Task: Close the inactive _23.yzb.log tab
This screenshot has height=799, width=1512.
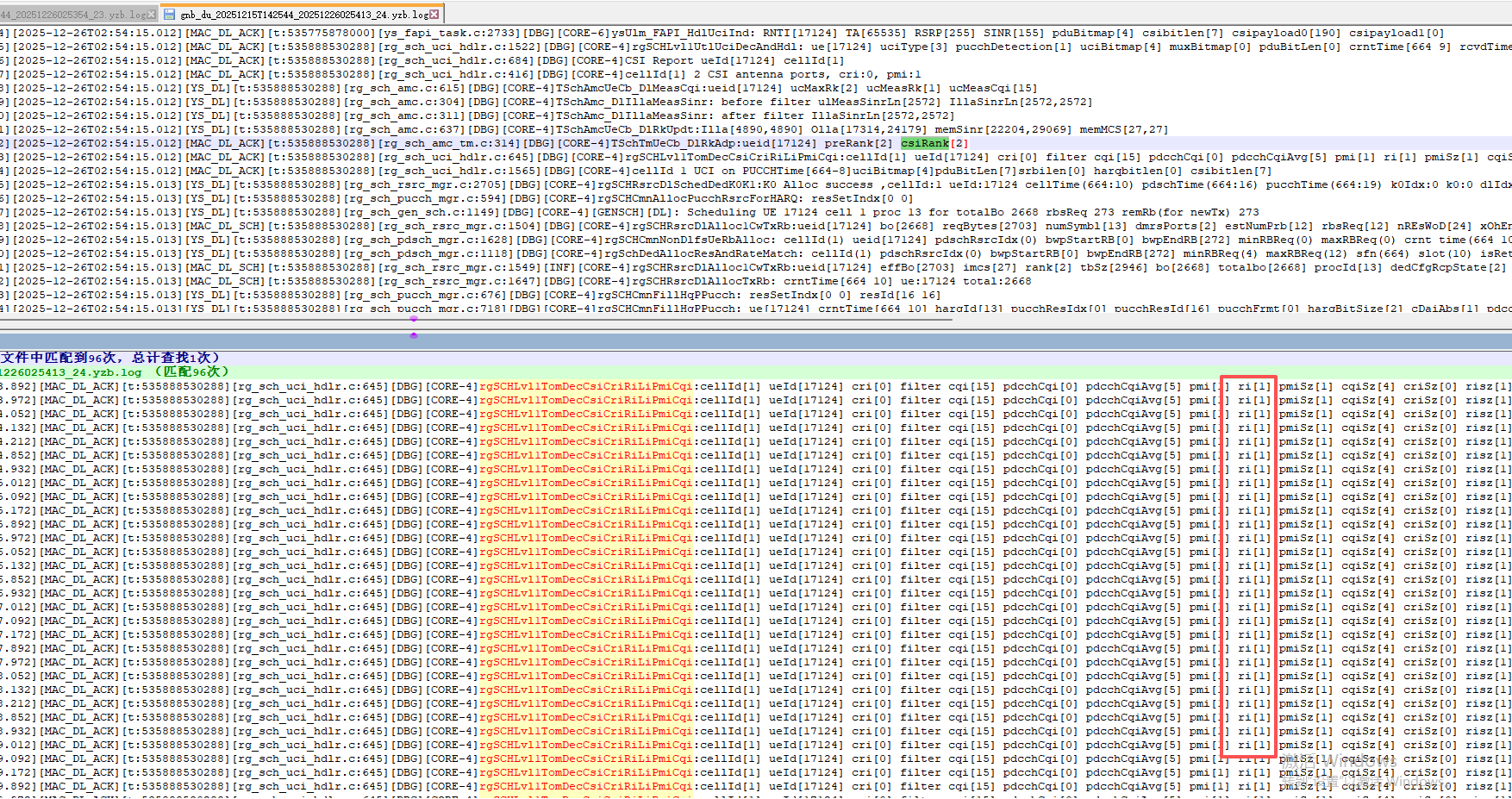Action: pos(153,15)
